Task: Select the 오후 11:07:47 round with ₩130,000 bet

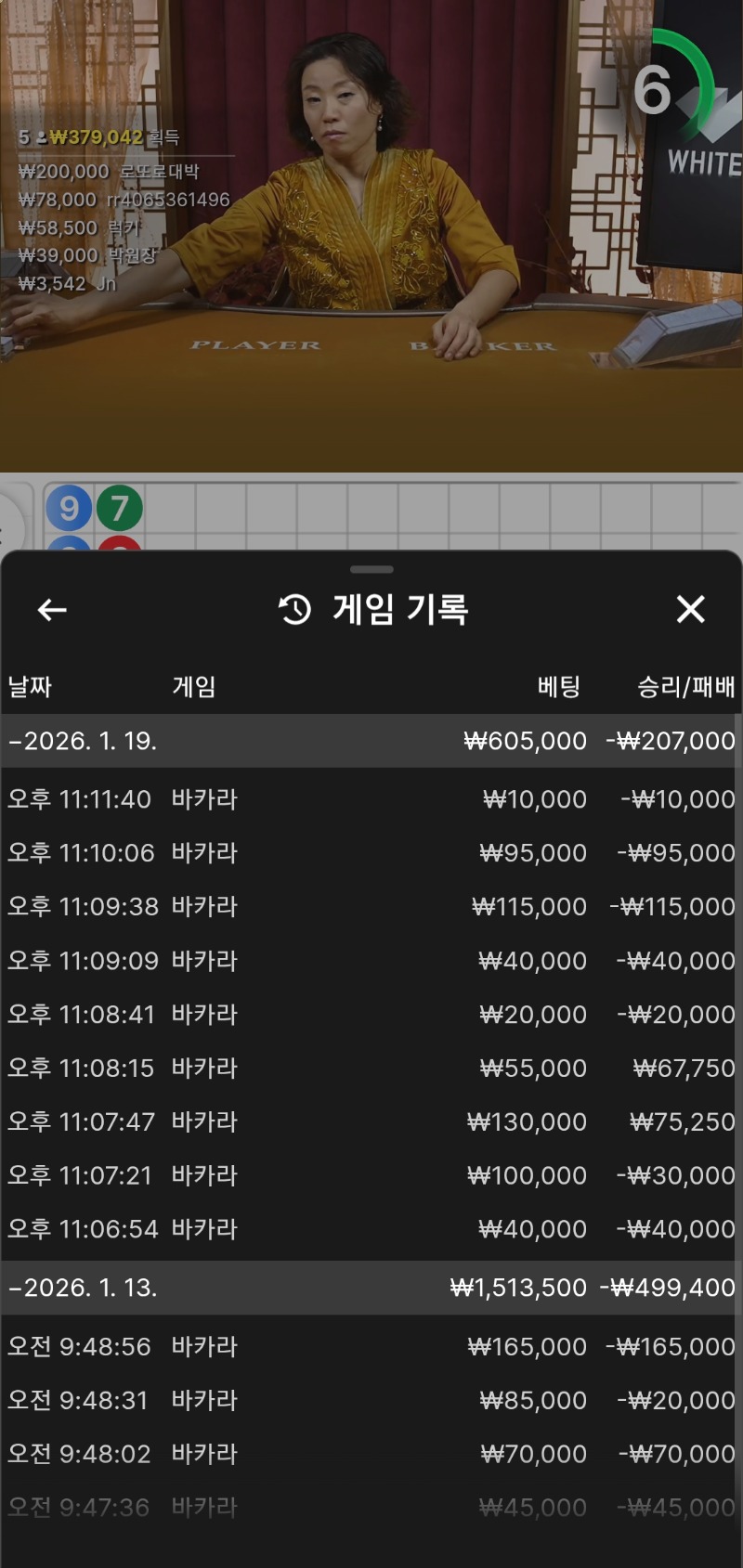Action: point(371,1122)
